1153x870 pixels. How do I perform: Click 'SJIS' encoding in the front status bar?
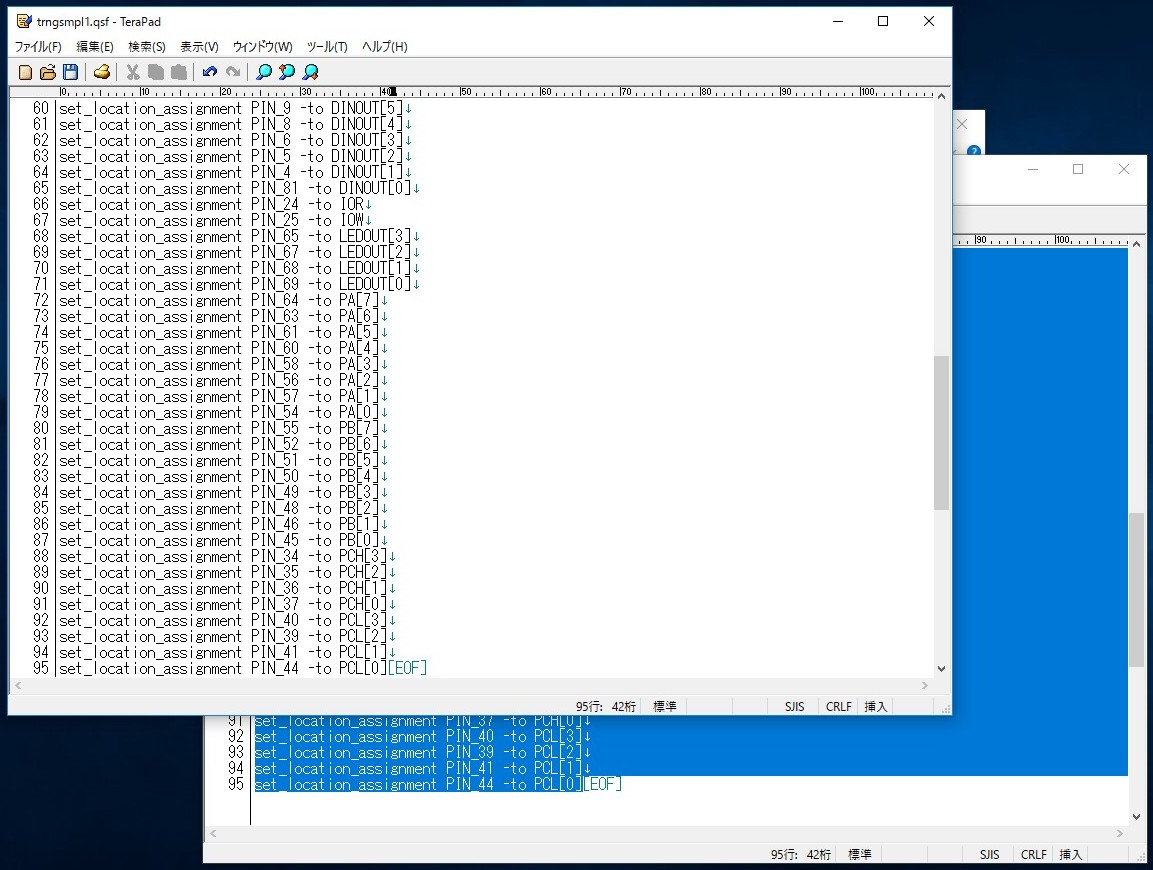pyautogui.click(x=794, y=706)
